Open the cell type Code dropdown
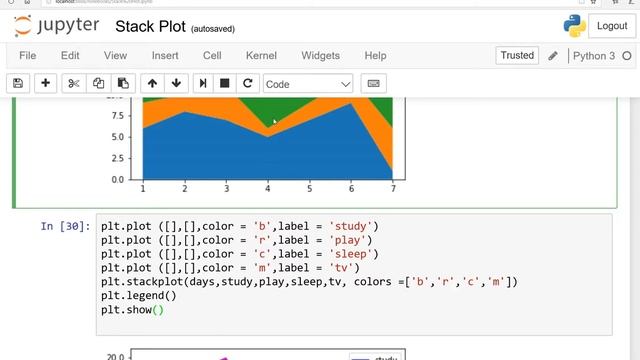 click(x=308, y=84)
